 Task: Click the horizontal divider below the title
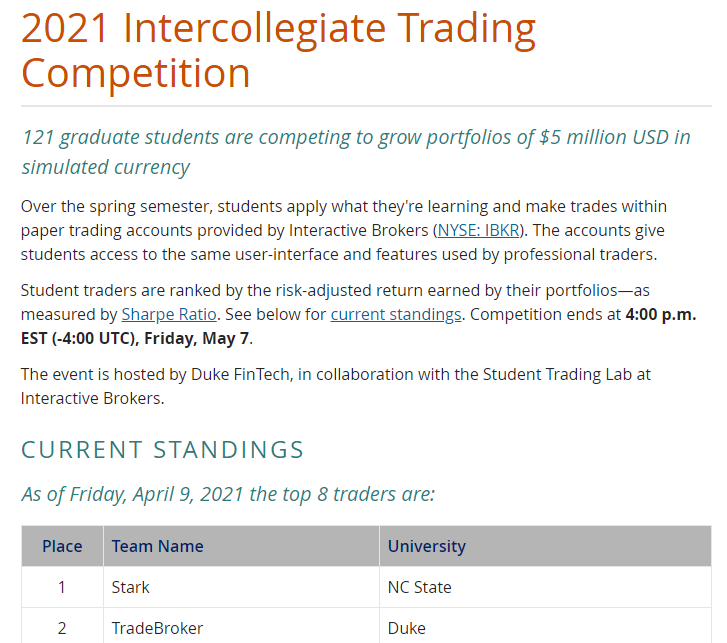tap(366, 106)
